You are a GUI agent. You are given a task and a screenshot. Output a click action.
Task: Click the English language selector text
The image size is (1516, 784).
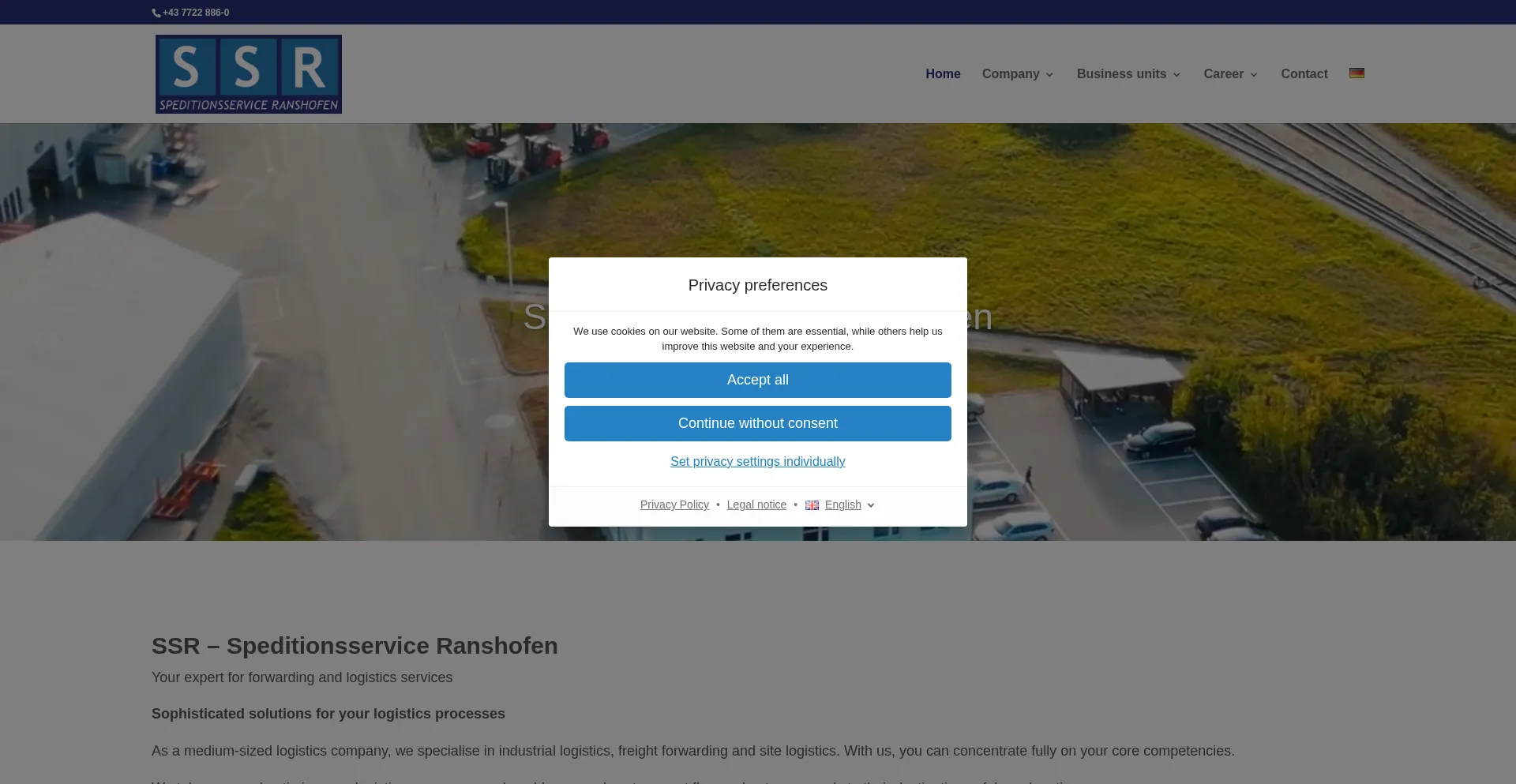[x=842, y=505]
